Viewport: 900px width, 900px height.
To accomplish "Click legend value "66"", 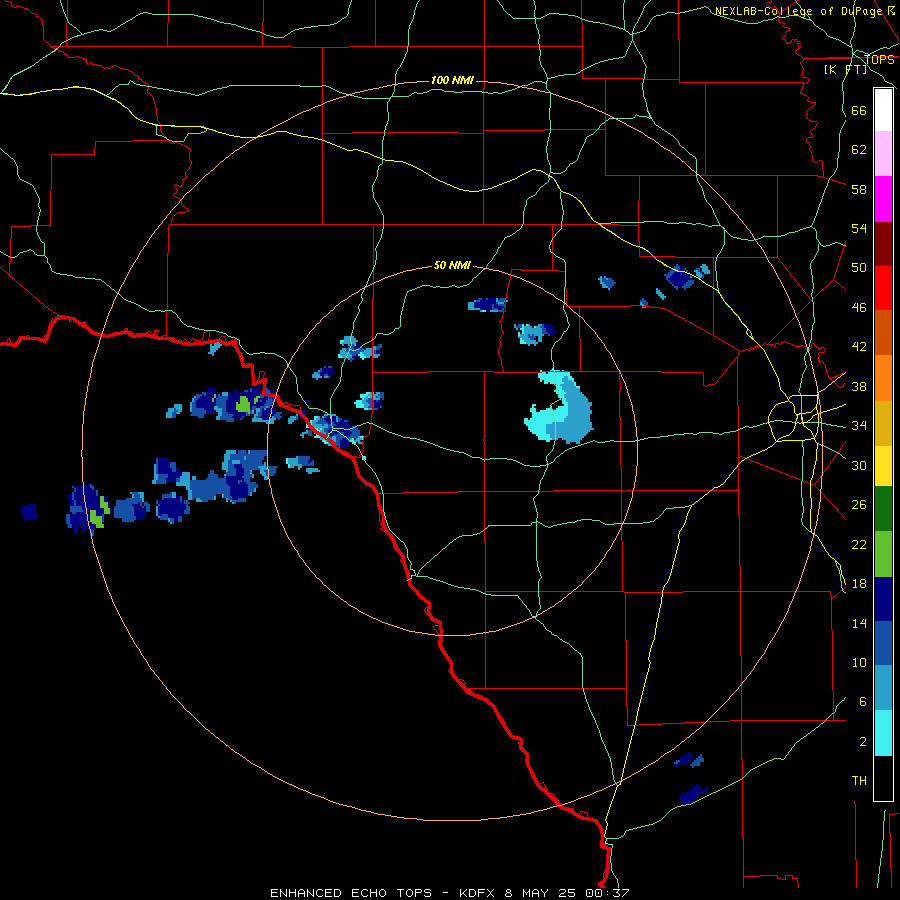I will click(859, 111).
